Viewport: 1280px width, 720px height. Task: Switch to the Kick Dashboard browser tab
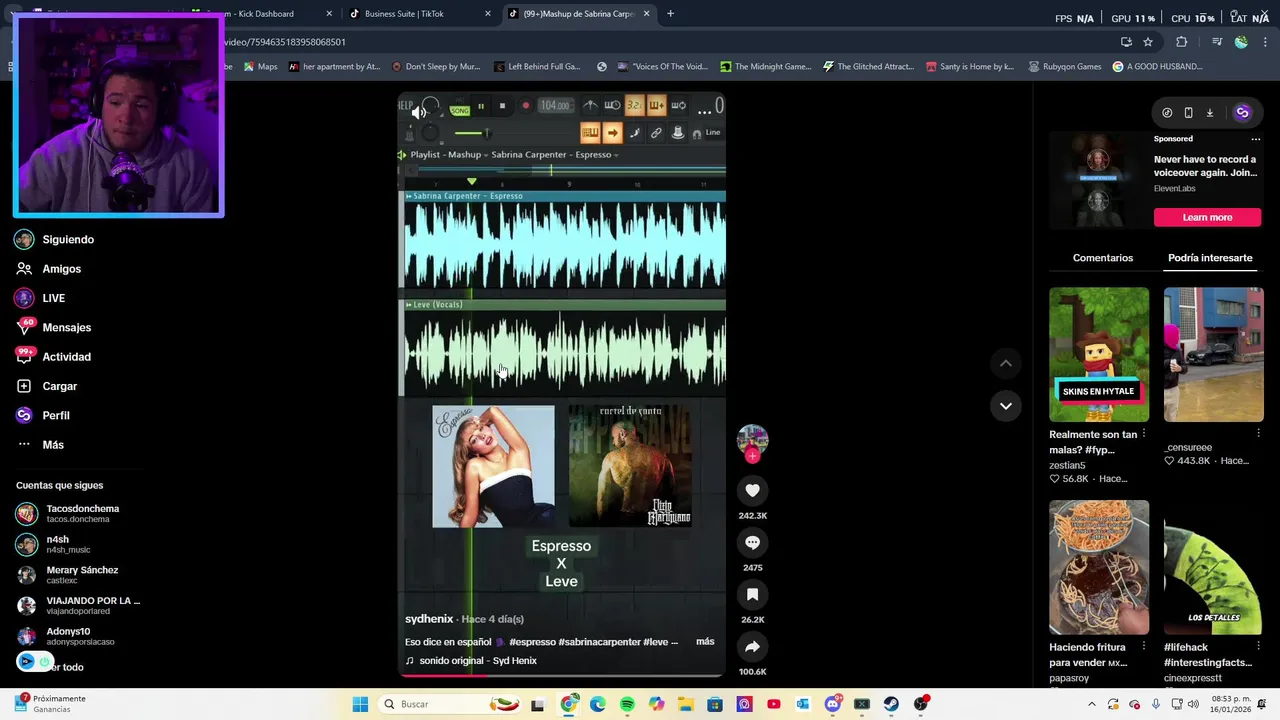(260, 14)
